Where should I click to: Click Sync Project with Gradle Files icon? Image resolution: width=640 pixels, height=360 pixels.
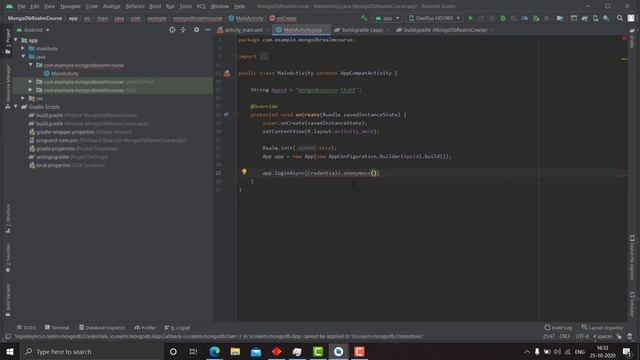pyautogui.click(x=584, y=18)
